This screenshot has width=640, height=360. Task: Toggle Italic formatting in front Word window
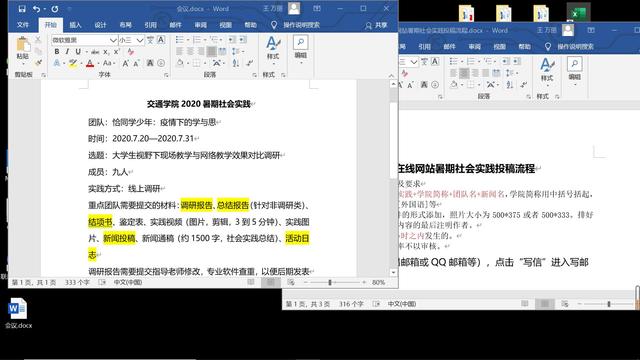click(x=67, y=52)
